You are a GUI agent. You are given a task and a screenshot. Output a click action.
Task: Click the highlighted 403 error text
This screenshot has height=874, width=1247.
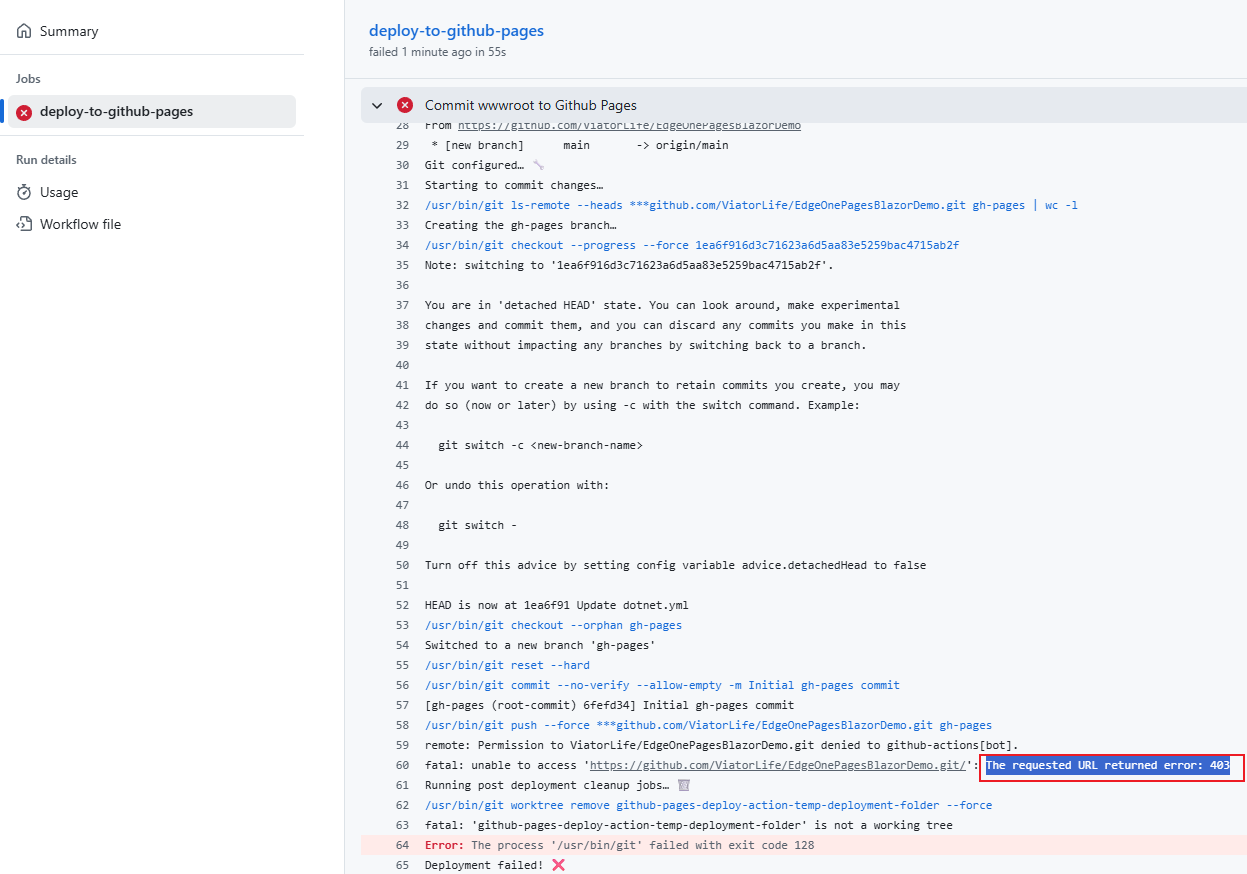(x=1107, y=765)
